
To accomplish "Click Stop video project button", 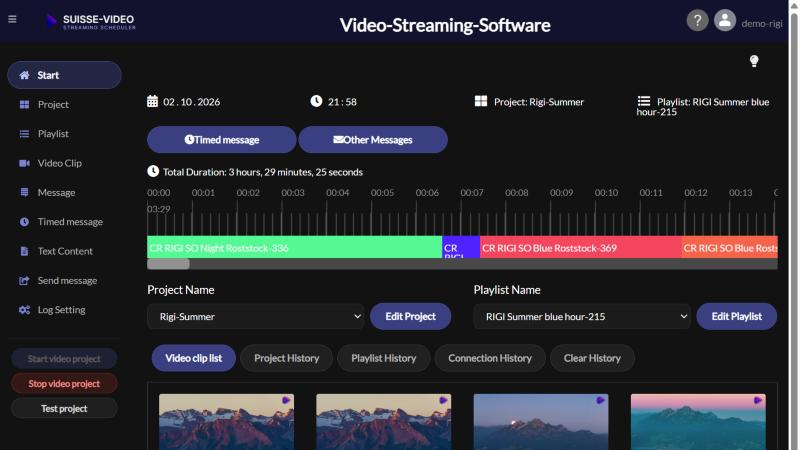I will 64,384.
